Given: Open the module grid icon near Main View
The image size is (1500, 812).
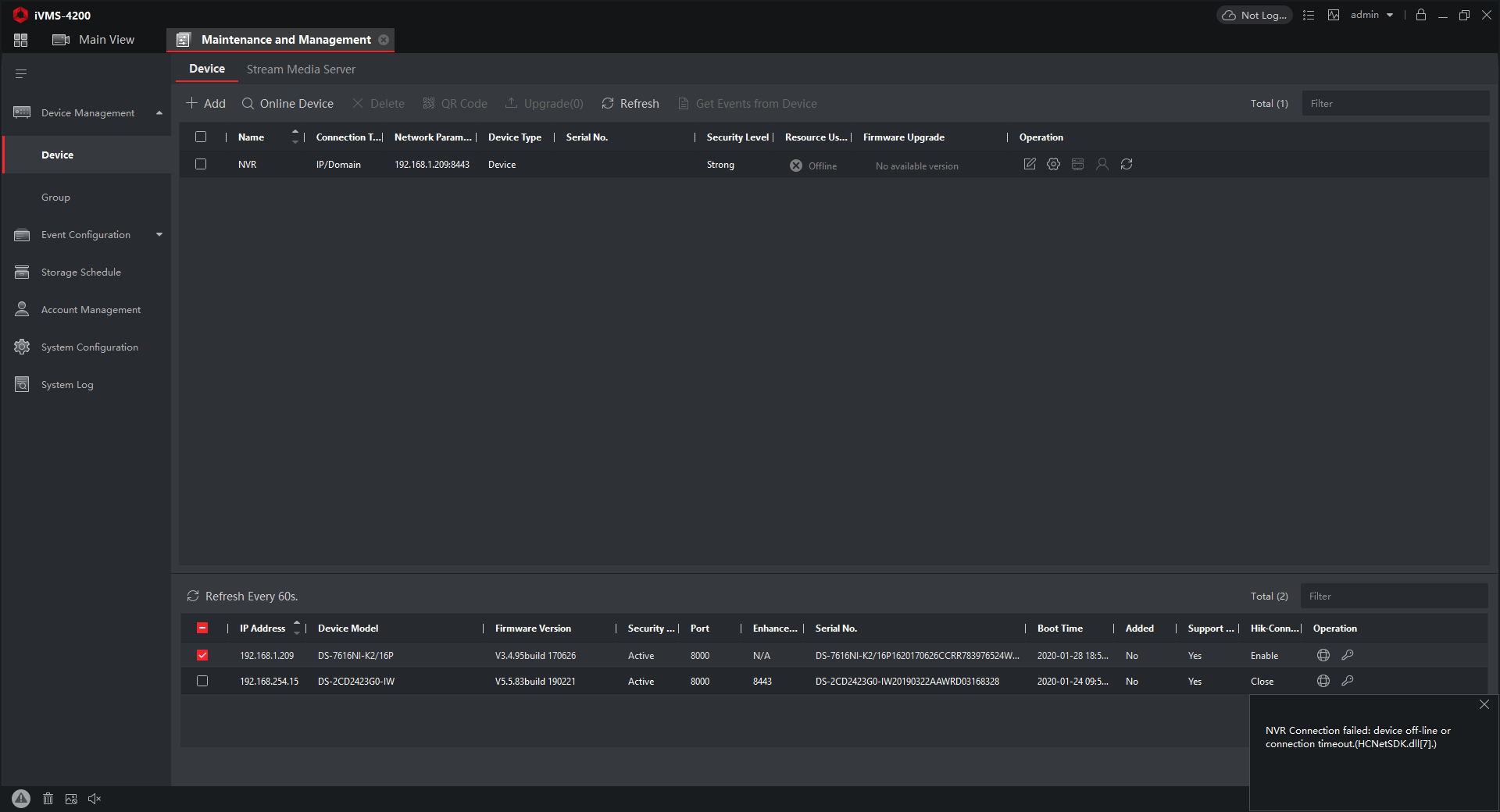Looking at the screenshot, I should click(x=21, y=40).
